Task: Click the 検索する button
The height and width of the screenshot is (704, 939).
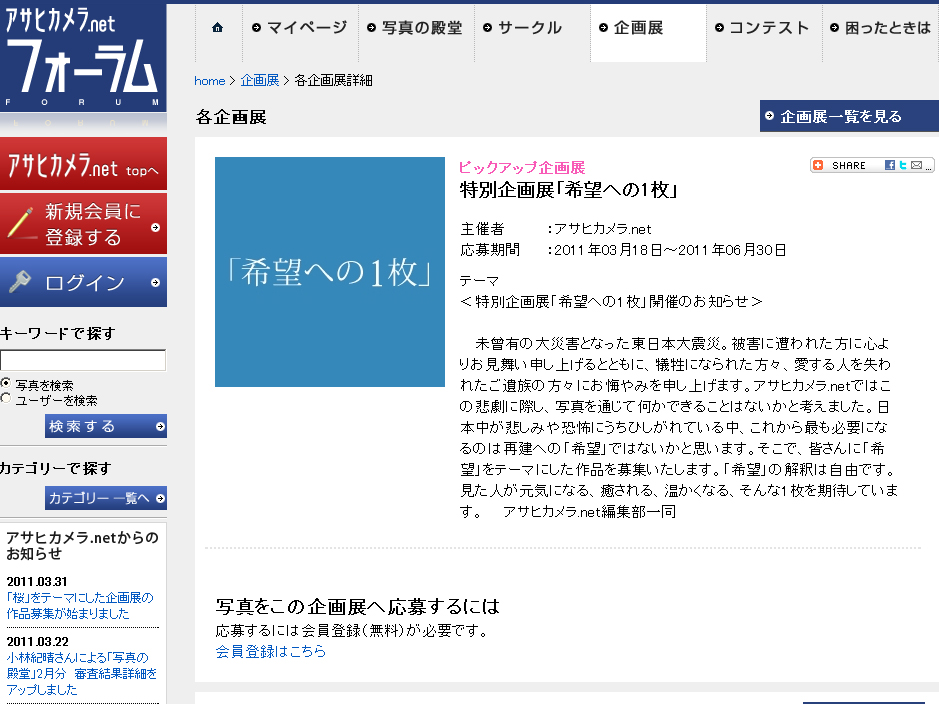Action: tap(106, 426)
